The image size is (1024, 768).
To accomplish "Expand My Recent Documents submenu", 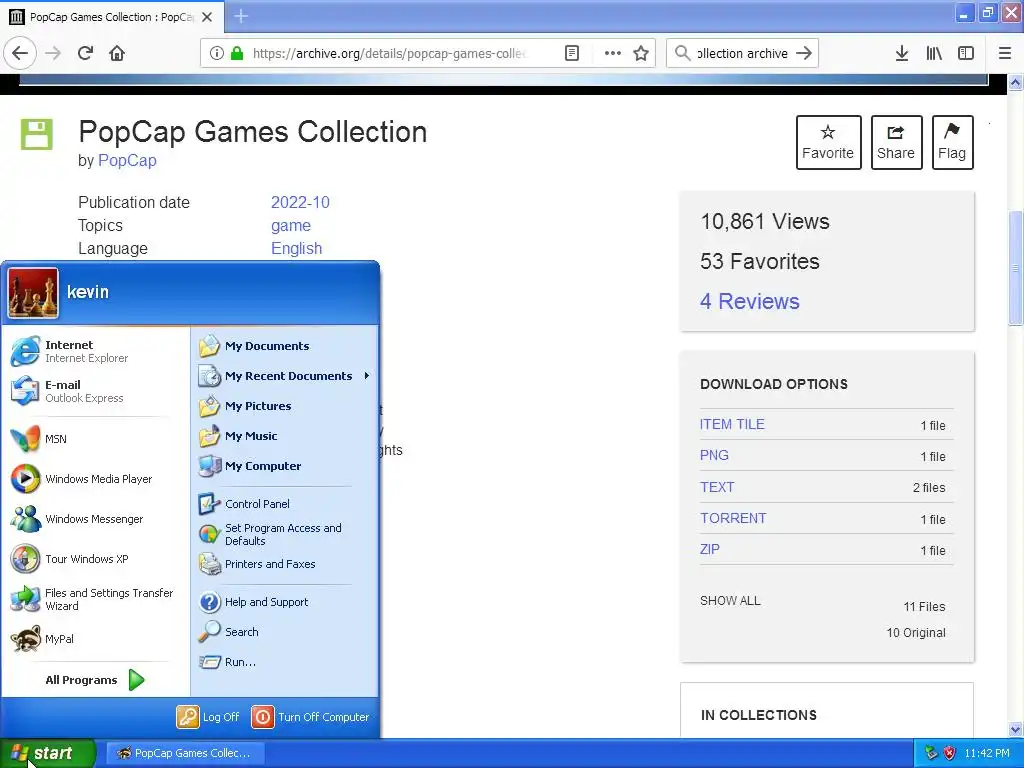I will pos(285,376).
